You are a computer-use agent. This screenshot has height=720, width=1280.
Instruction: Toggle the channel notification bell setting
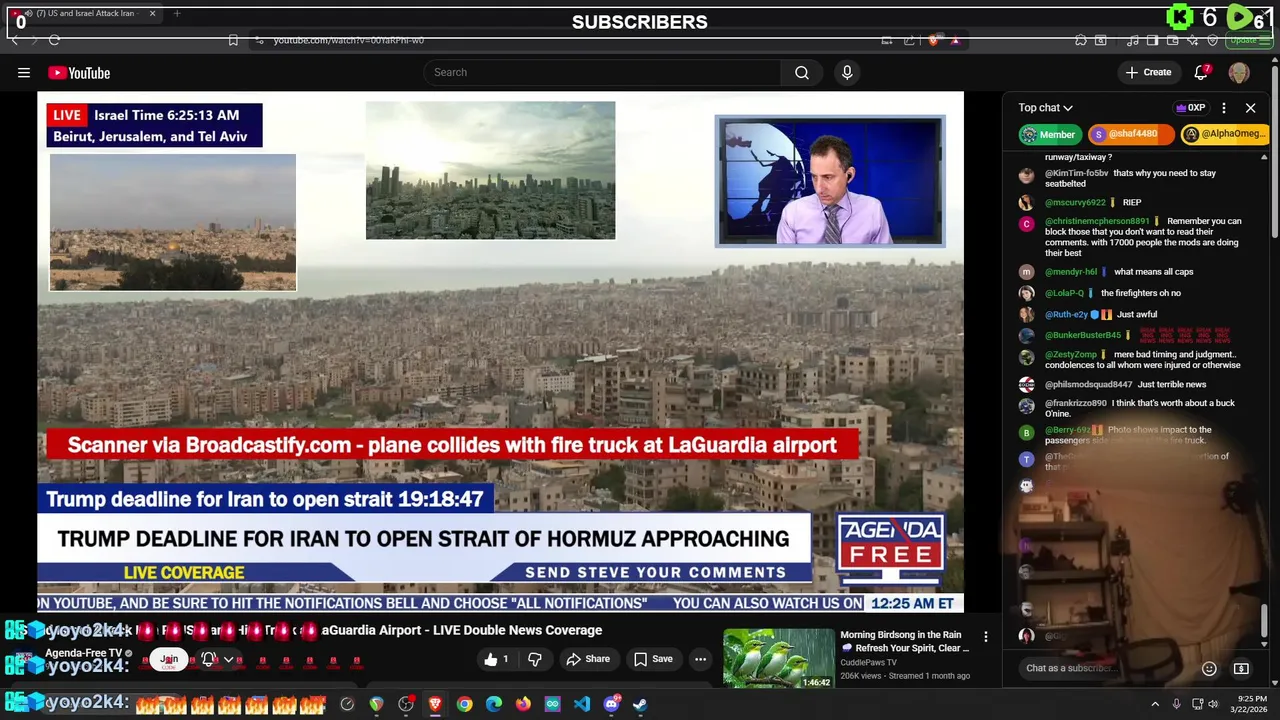point(208,659)
